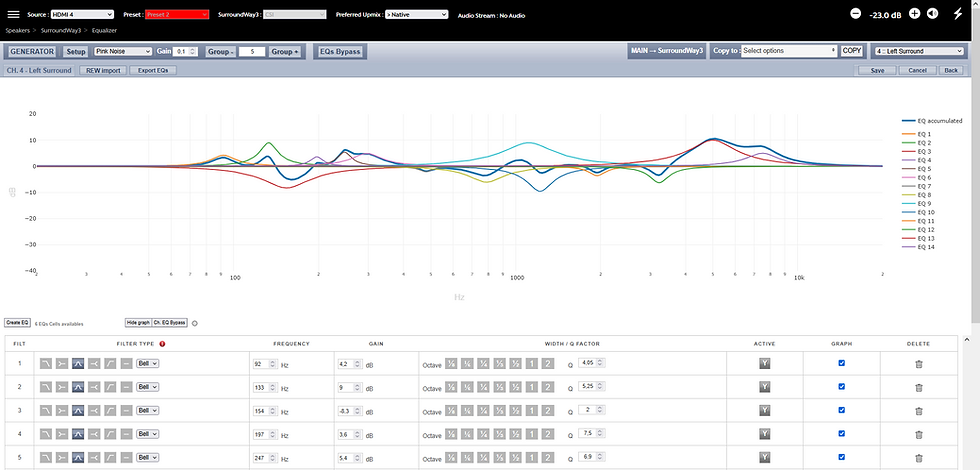Open the Preset 2 dropdown

point(176,14)
